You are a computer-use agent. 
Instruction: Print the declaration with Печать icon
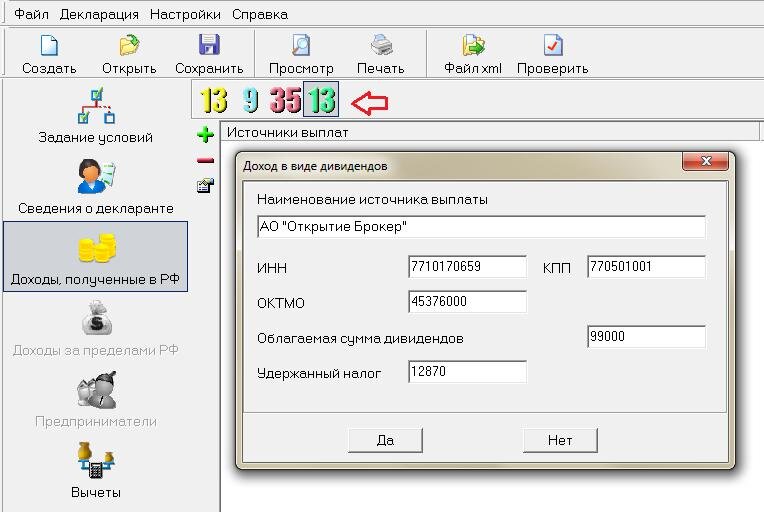381,45
